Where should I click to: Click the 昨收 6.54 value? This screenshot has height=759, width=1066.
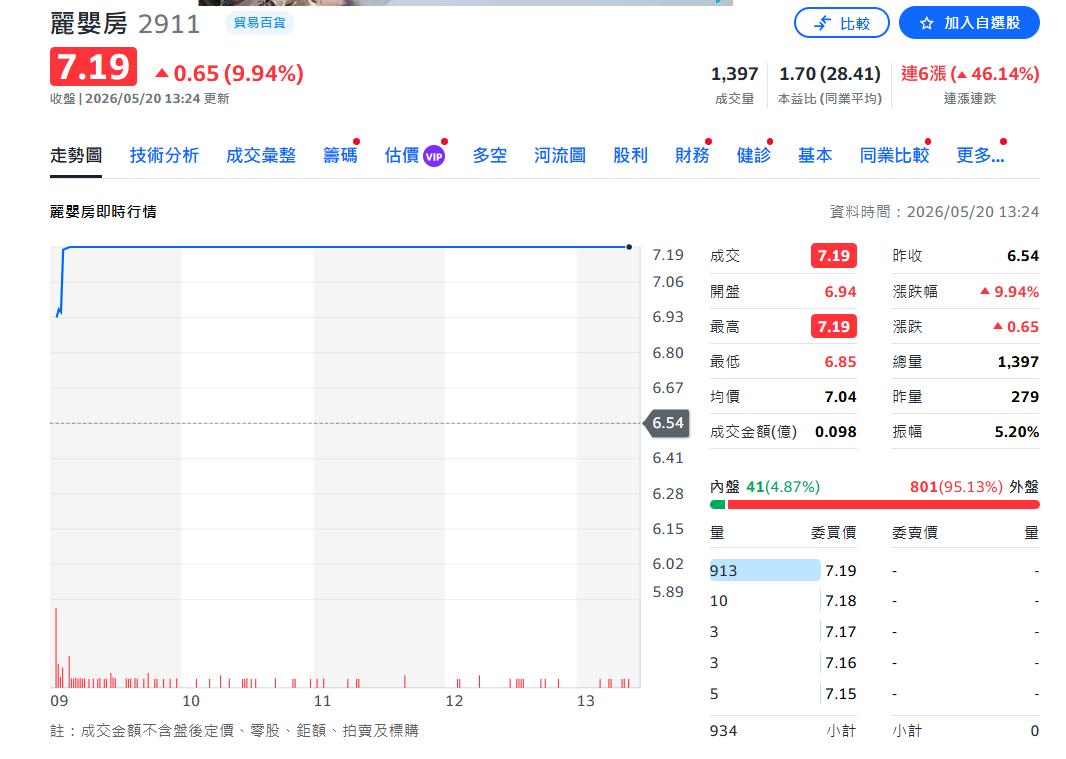[x=1022, y=256]
